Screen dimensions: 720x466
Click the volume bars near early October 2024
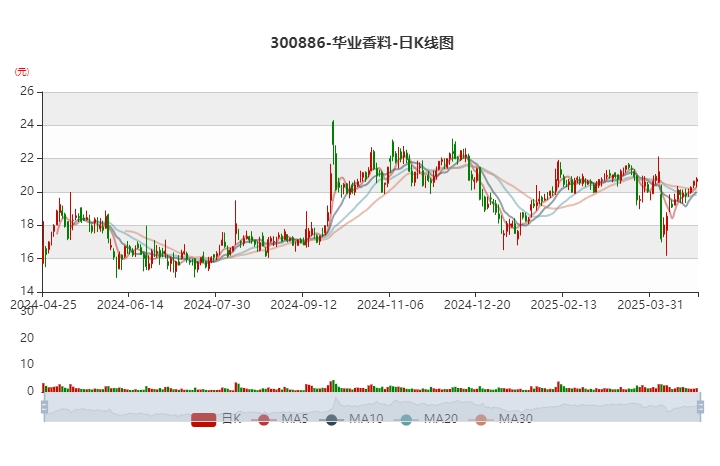click(x=333, y=386)
